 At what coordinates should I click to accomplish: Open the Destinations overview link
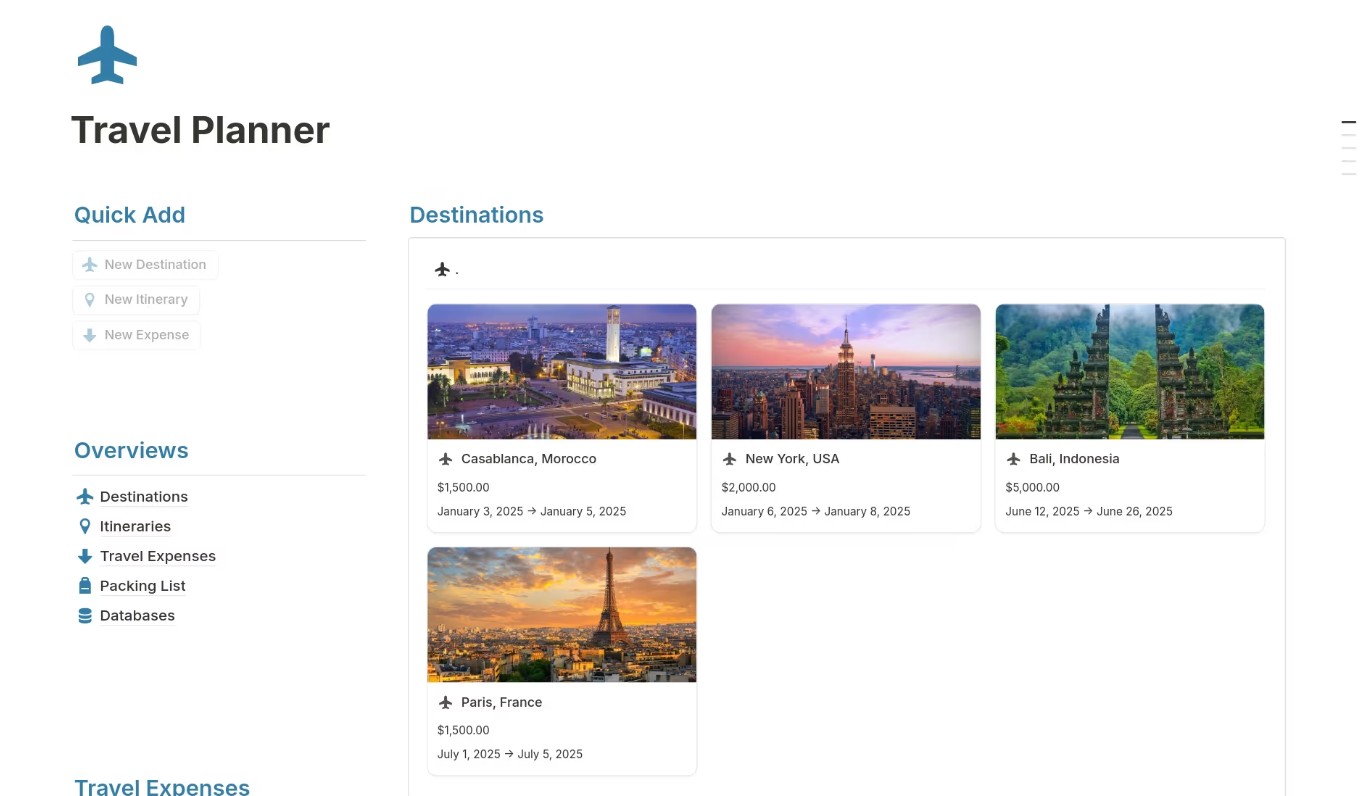click(x=143, y=497)
